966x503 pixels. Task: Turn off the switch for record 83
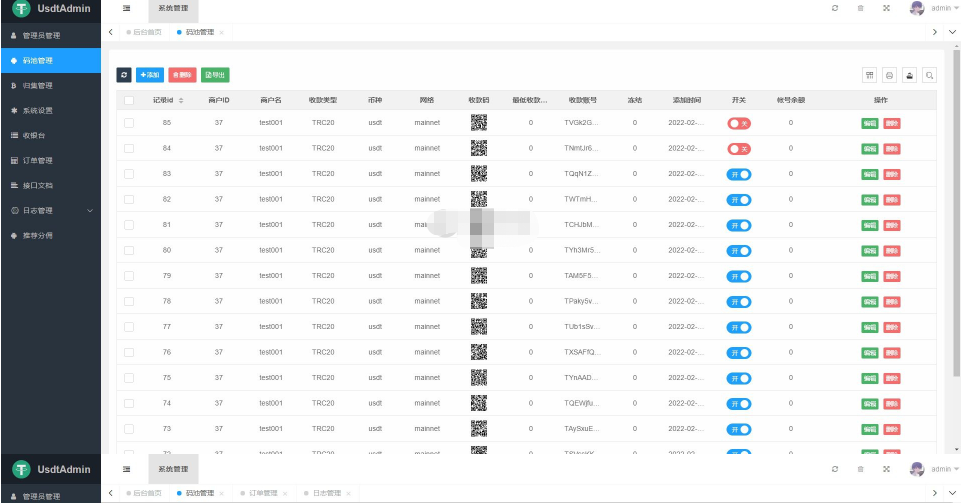(x=738, y=174)
